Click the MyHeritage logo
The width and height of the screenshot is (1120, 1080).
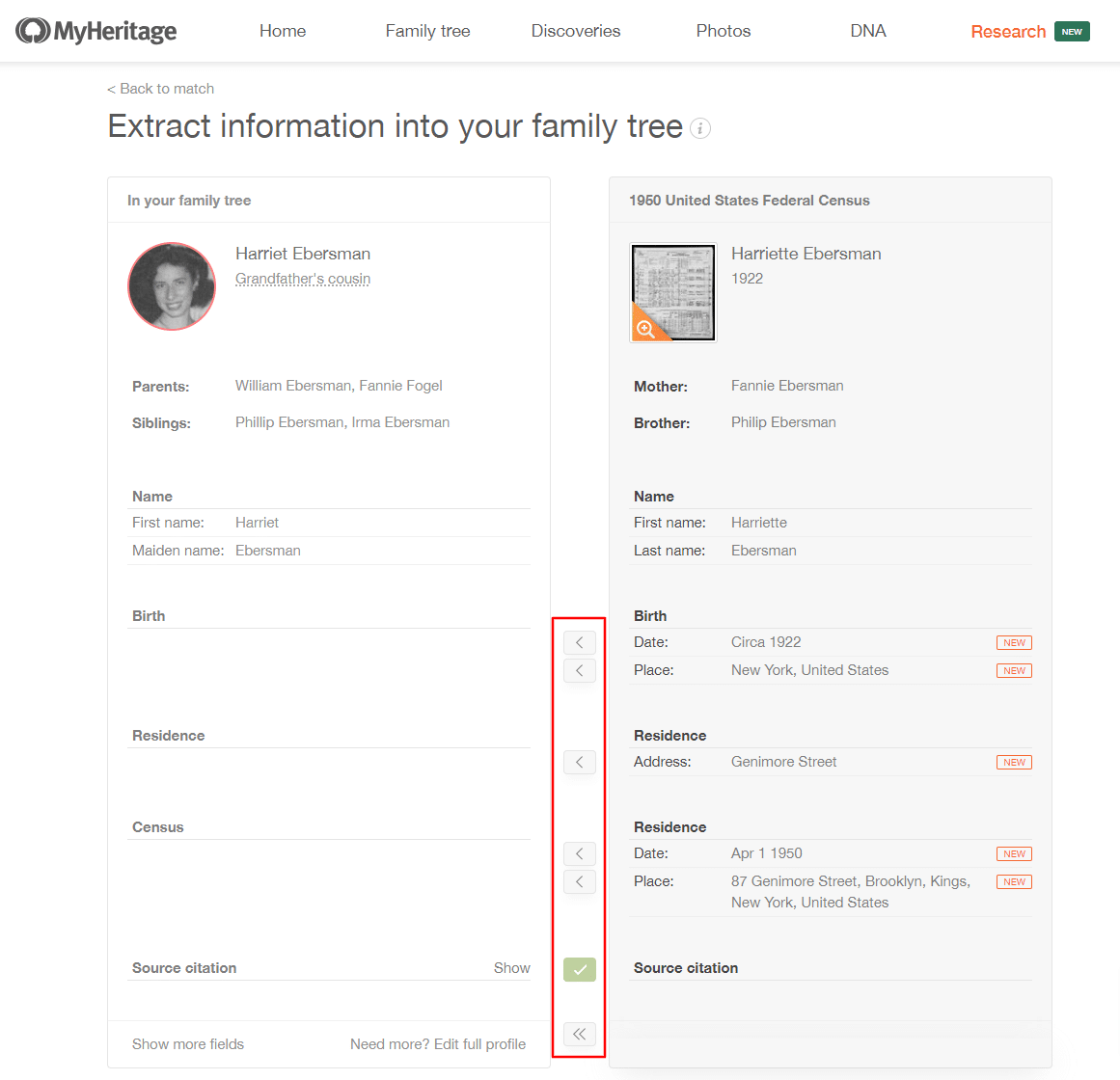(96, 31)
